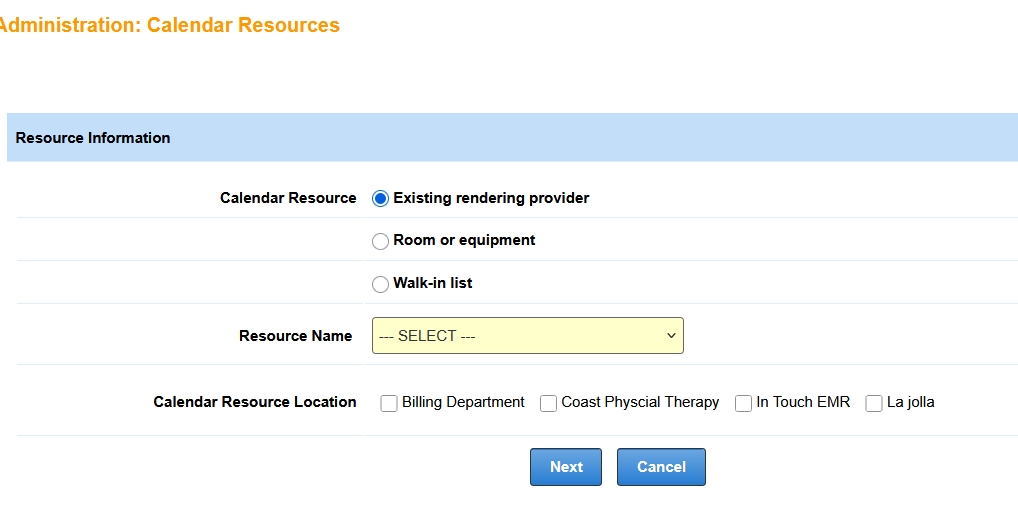This screenshot has width=1018, height=522.
Task: Click the In Touch EMR label text
Action: point(803,402)
